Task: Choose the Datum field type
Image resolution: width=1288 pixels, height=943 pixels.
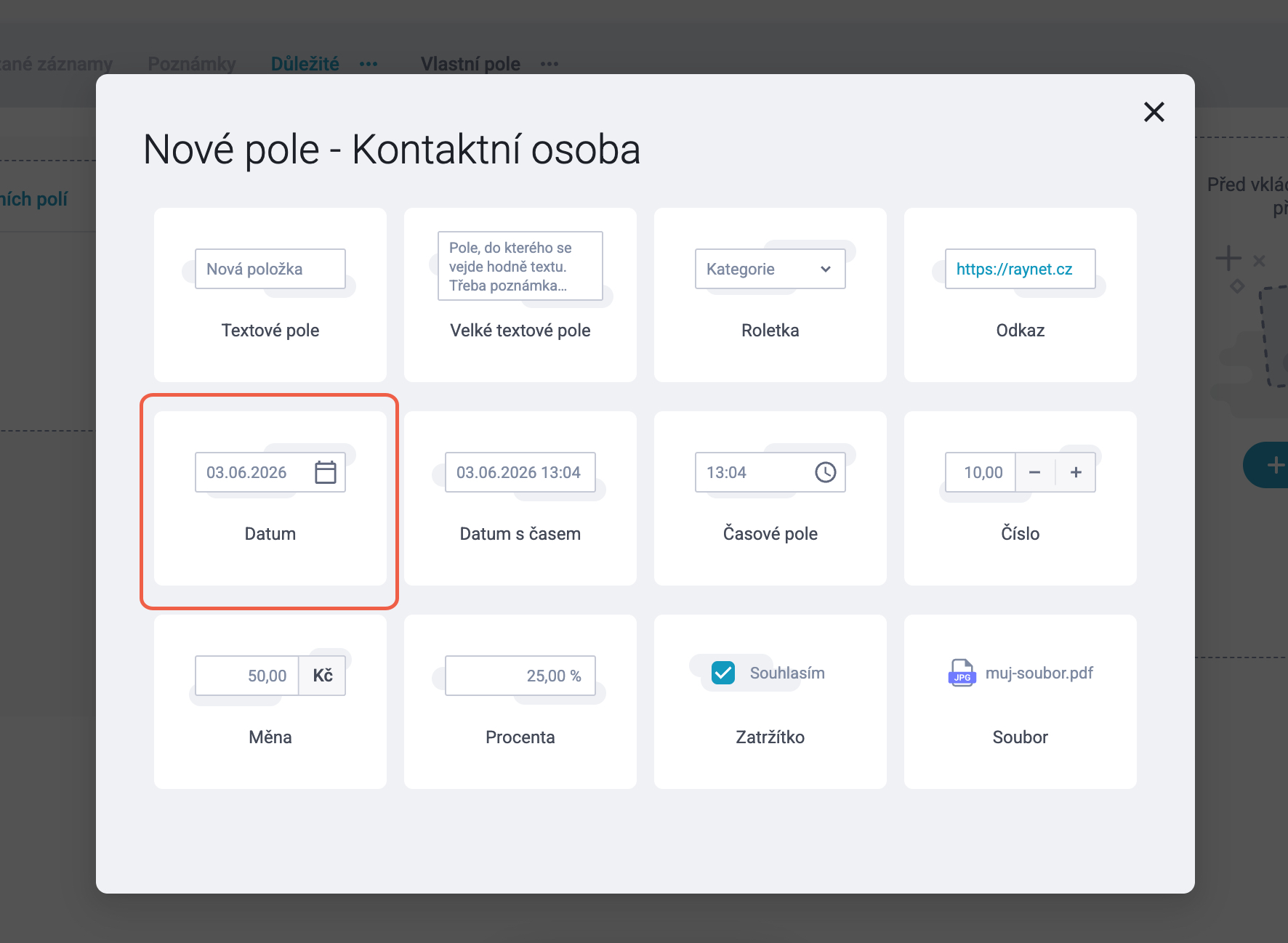Action: (x=270, y=498)
